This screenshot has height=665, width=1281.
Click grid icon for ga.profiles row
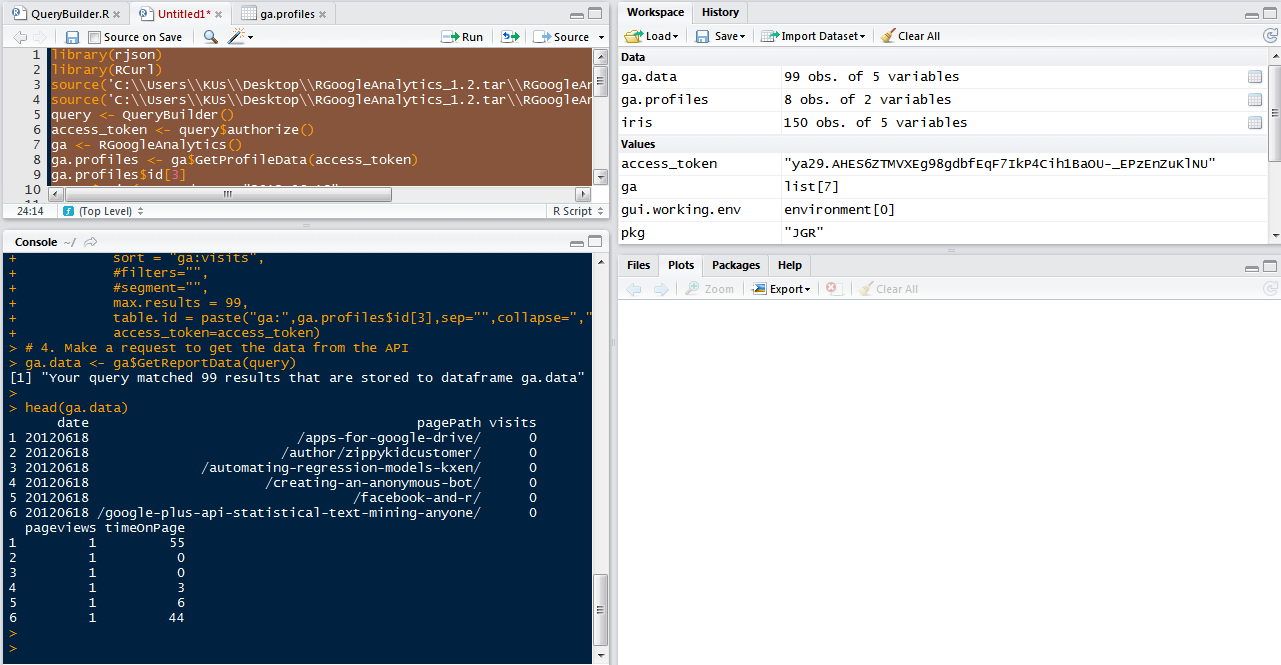coord(1254,100)
